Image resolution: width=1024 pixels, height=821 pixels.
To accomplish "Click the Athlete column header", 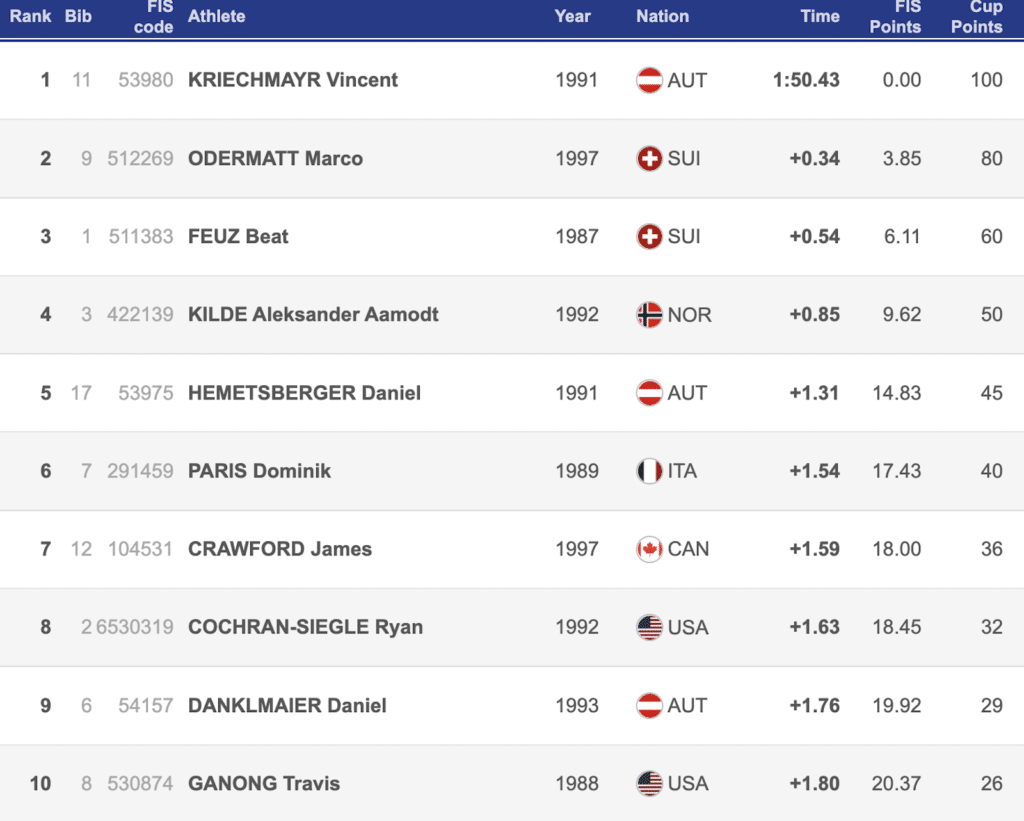I will point(216,16).
